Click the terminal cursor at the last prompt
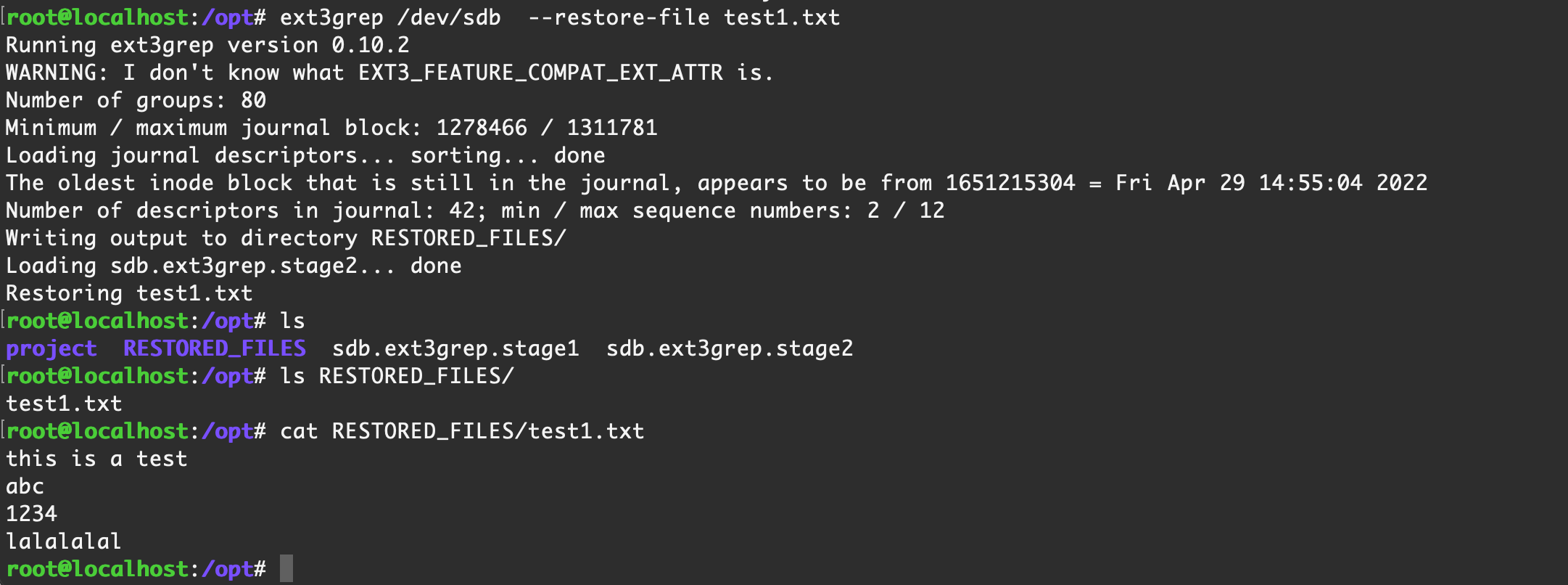This screenshot has width=1568, height=585. coord(286,568)
